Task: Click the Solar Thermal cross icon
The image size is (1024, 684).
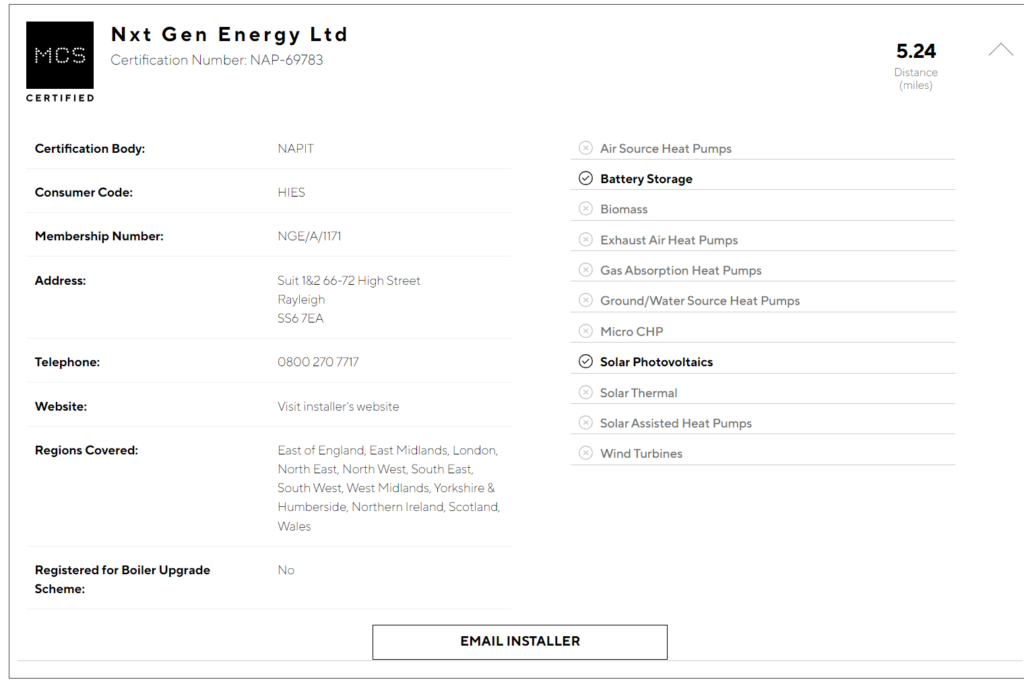Action: pyautogui.click(x=586, y=392)
